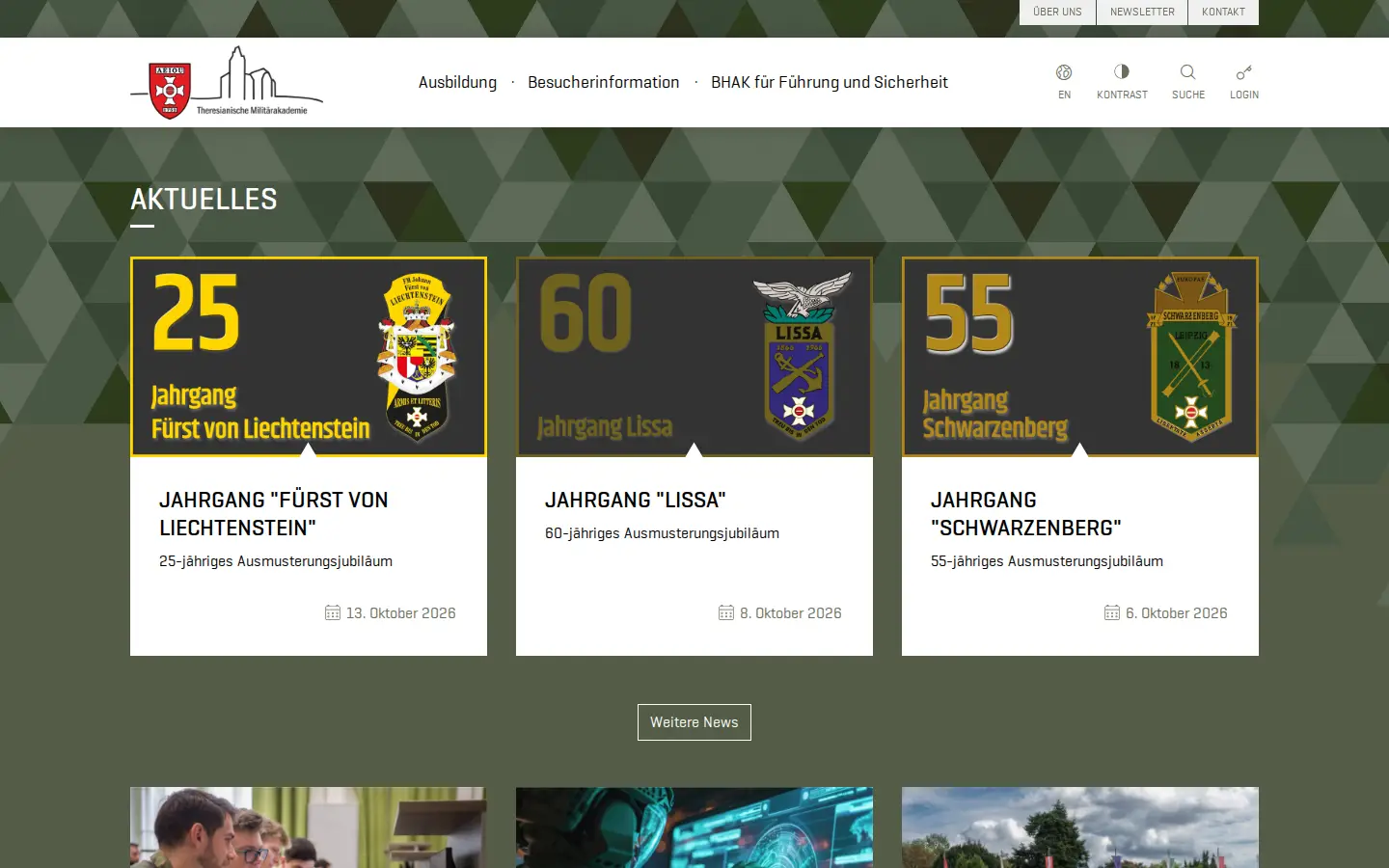Open the Ausbildung menu

click(x=457, y=82)
